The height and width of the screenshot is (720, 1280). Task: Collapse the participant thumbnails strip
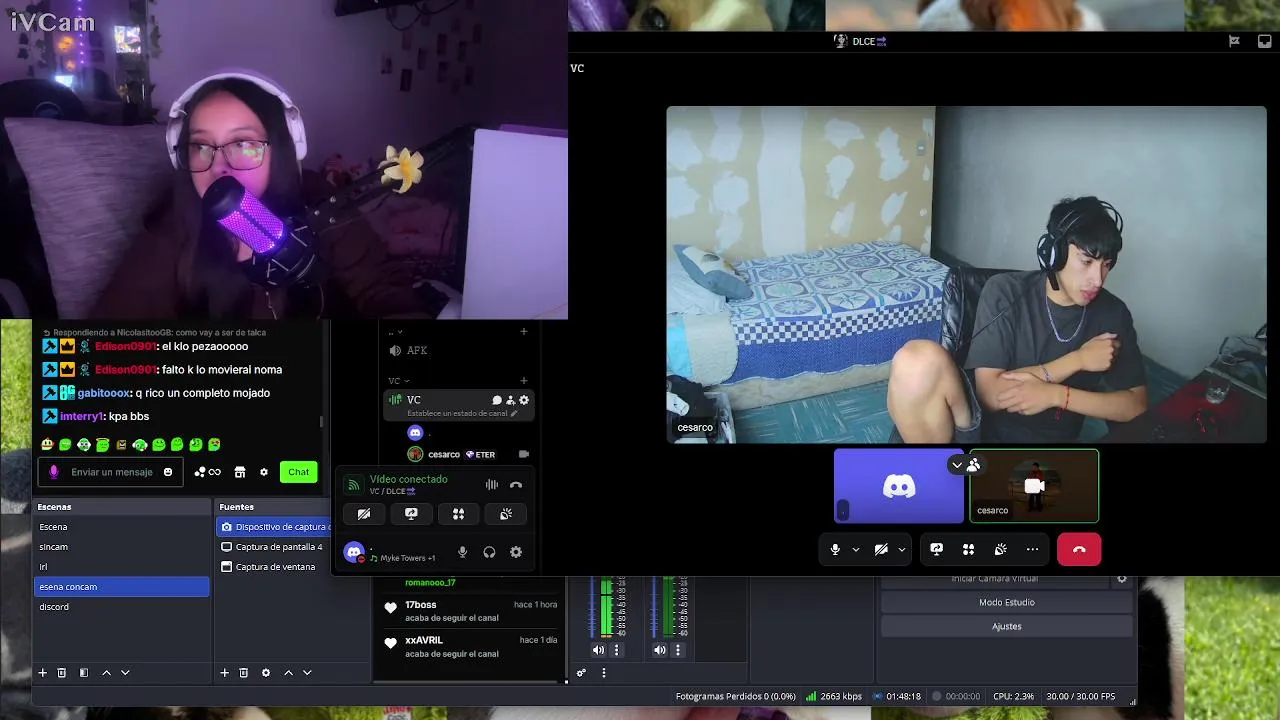coord(957,465)
